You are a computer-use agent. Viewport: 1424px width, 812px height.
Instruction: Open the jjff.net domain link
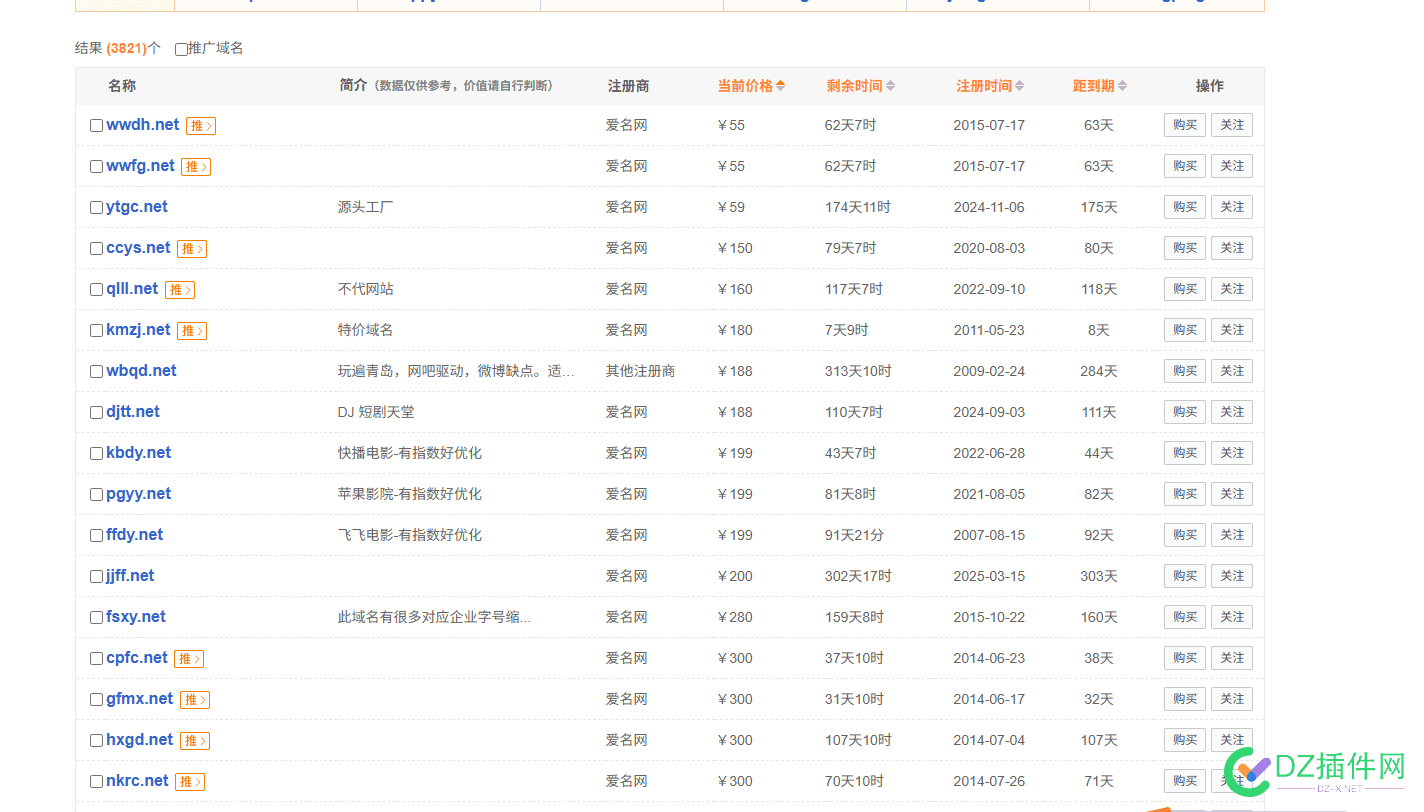[x=130, y=576]
